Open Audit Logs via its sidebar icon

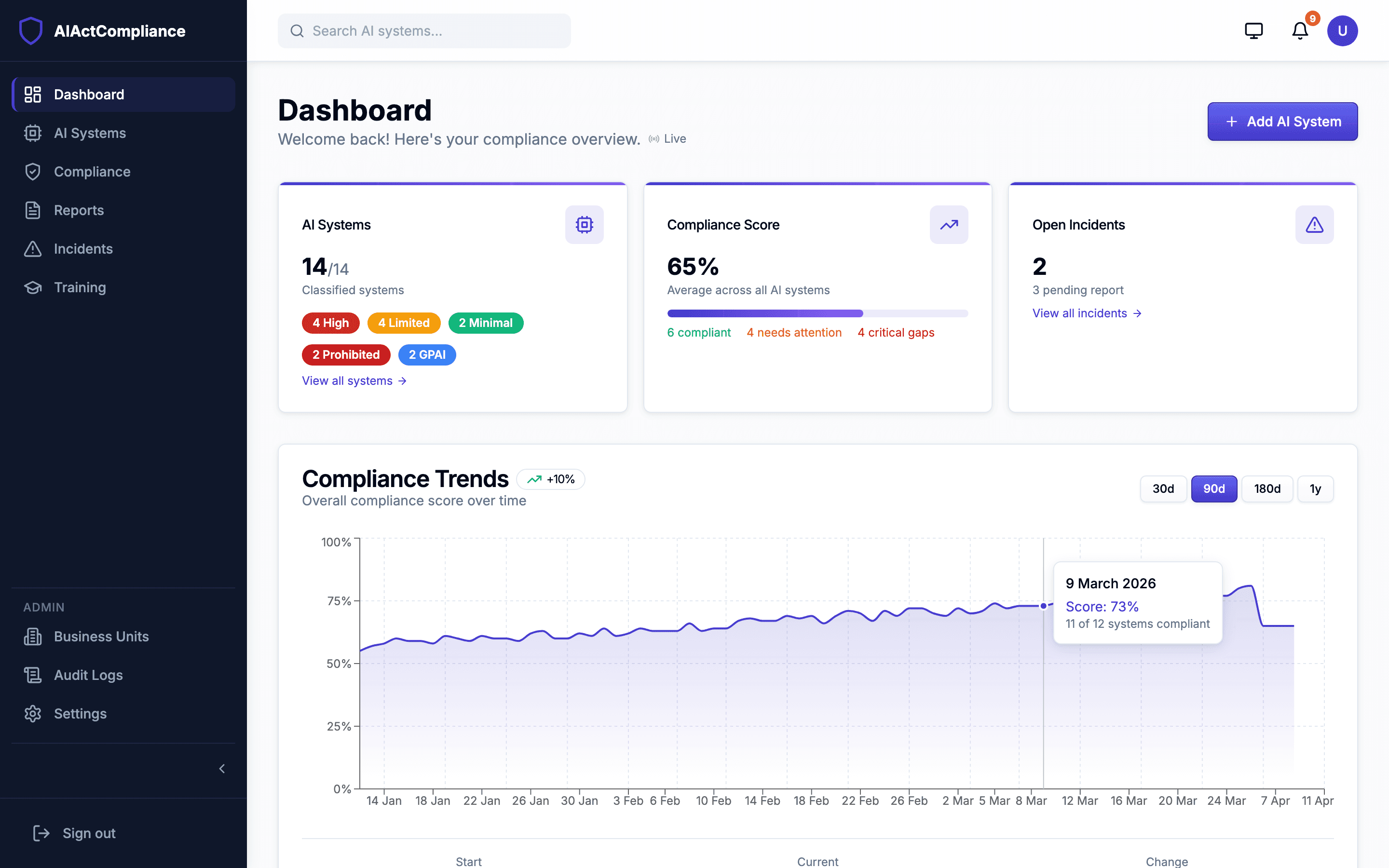point(33,675)
